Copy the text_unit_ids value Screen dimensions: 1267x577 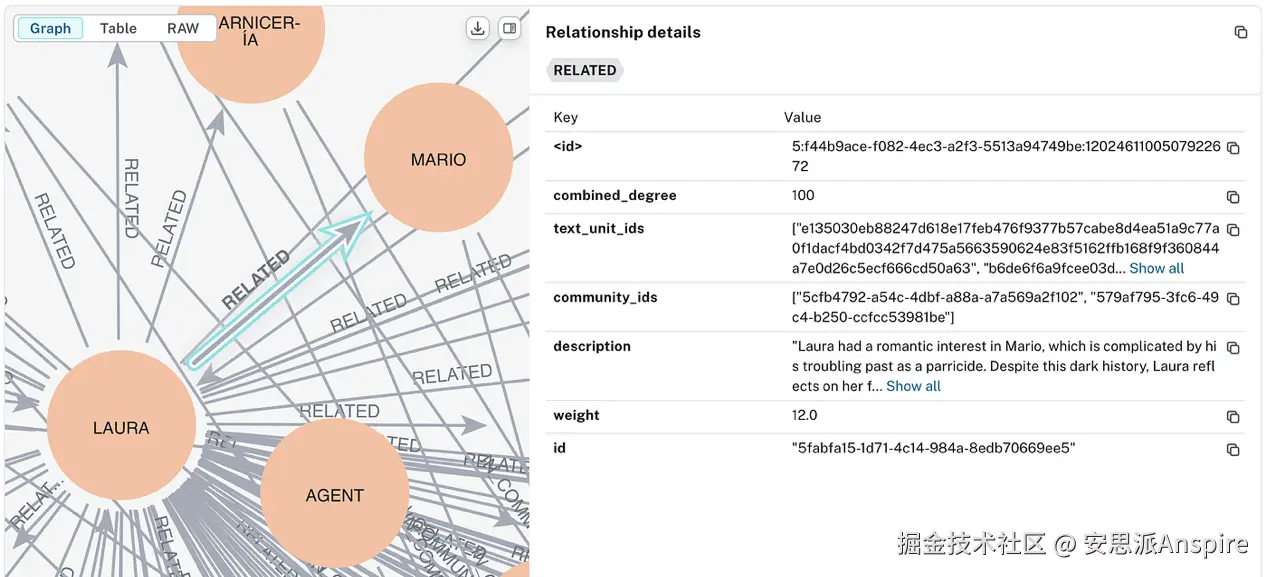tap(1233, 230)
